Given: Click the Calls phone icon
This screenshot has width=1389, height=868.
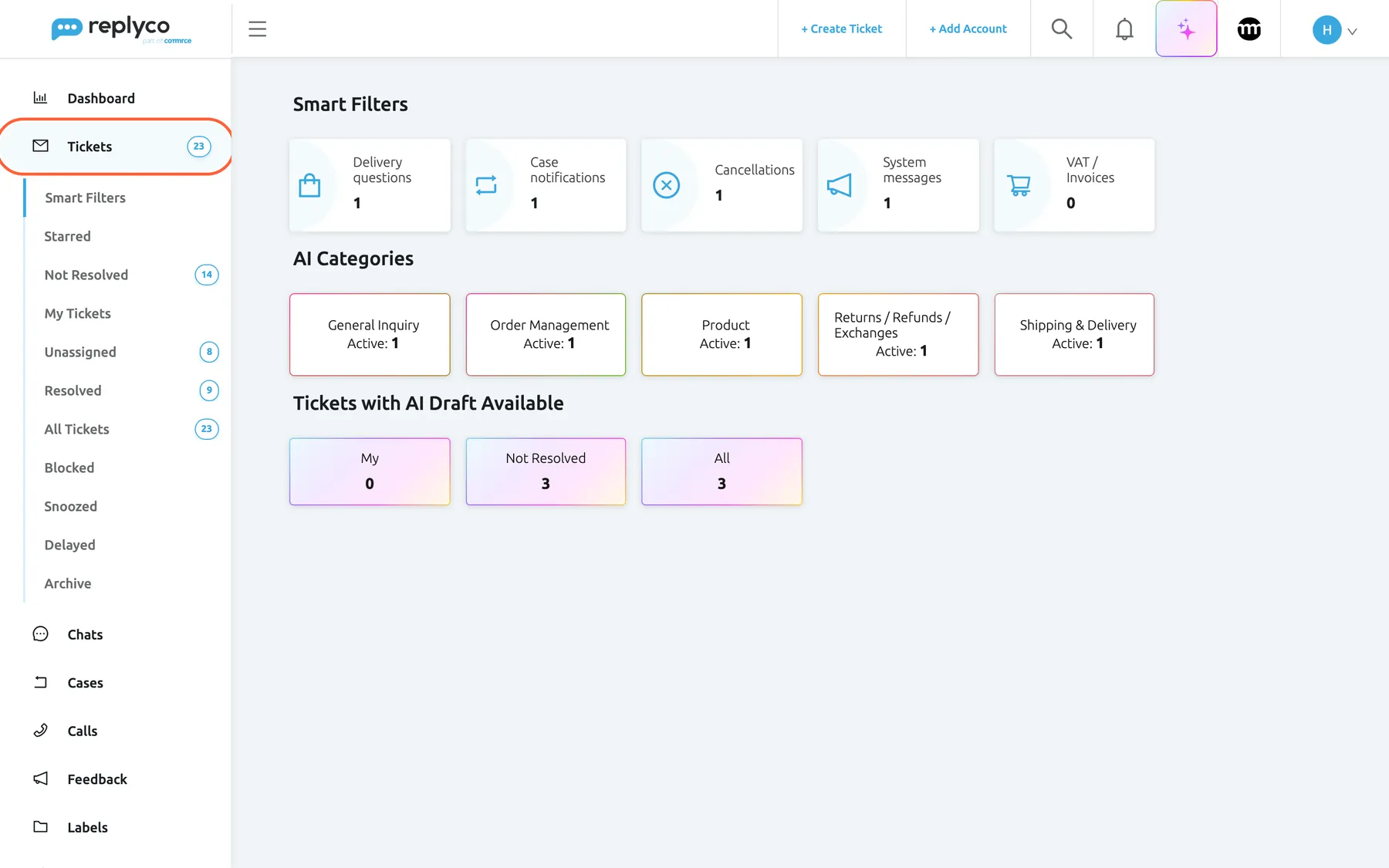Looking at the screenshot, I should coord(40,731).
